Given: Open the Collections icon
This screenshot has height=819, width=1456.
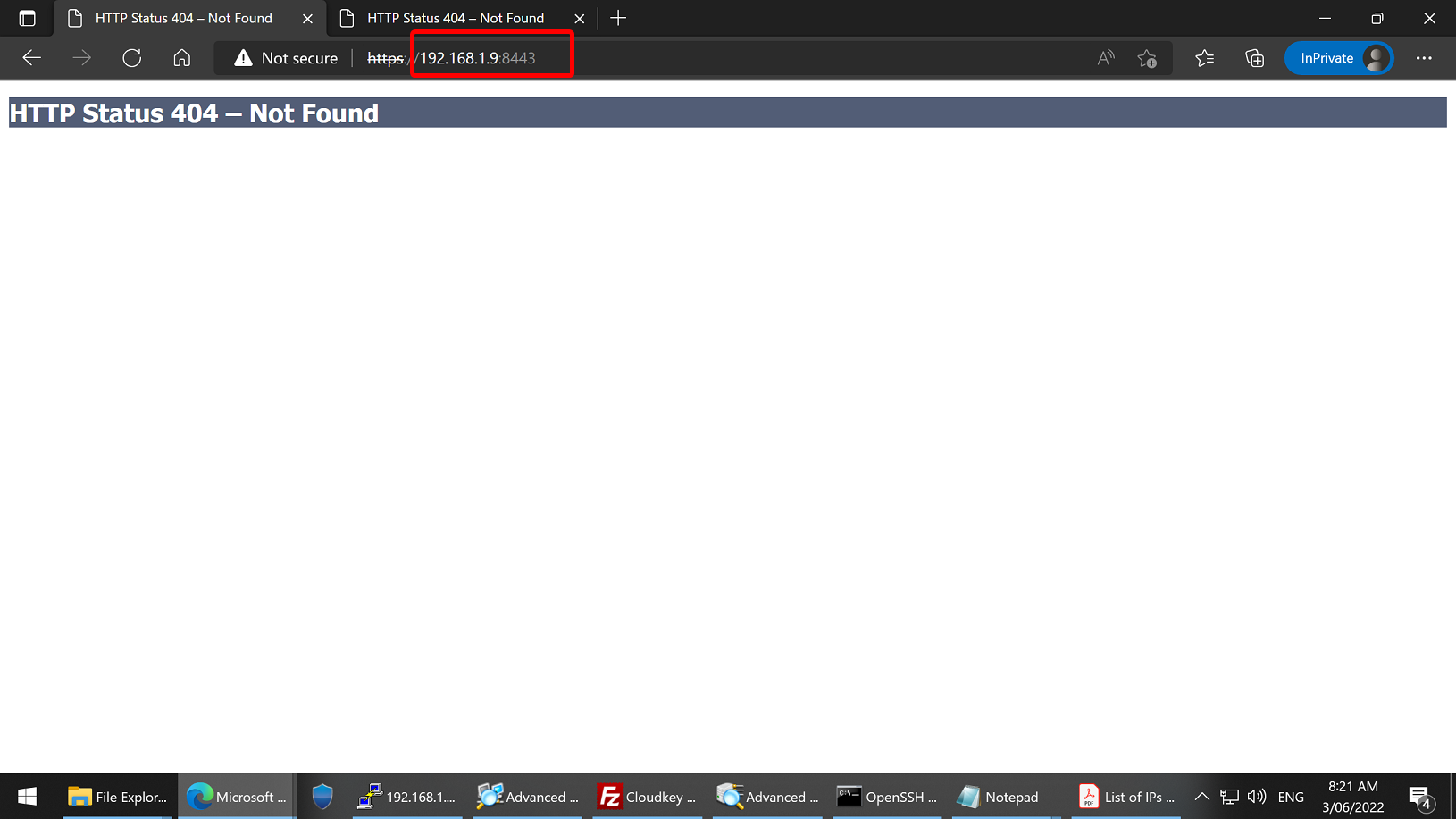Looking at the screenshot, I should (x=1254, y=58).
